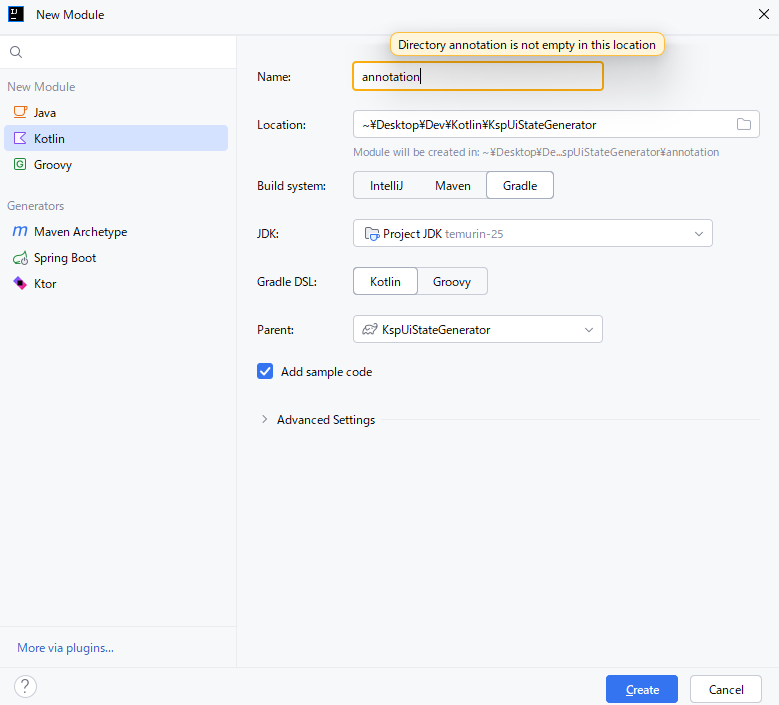Screen dimensions: 779x705
Task: Click the Ktor generator icon
Action: point(20,284)
